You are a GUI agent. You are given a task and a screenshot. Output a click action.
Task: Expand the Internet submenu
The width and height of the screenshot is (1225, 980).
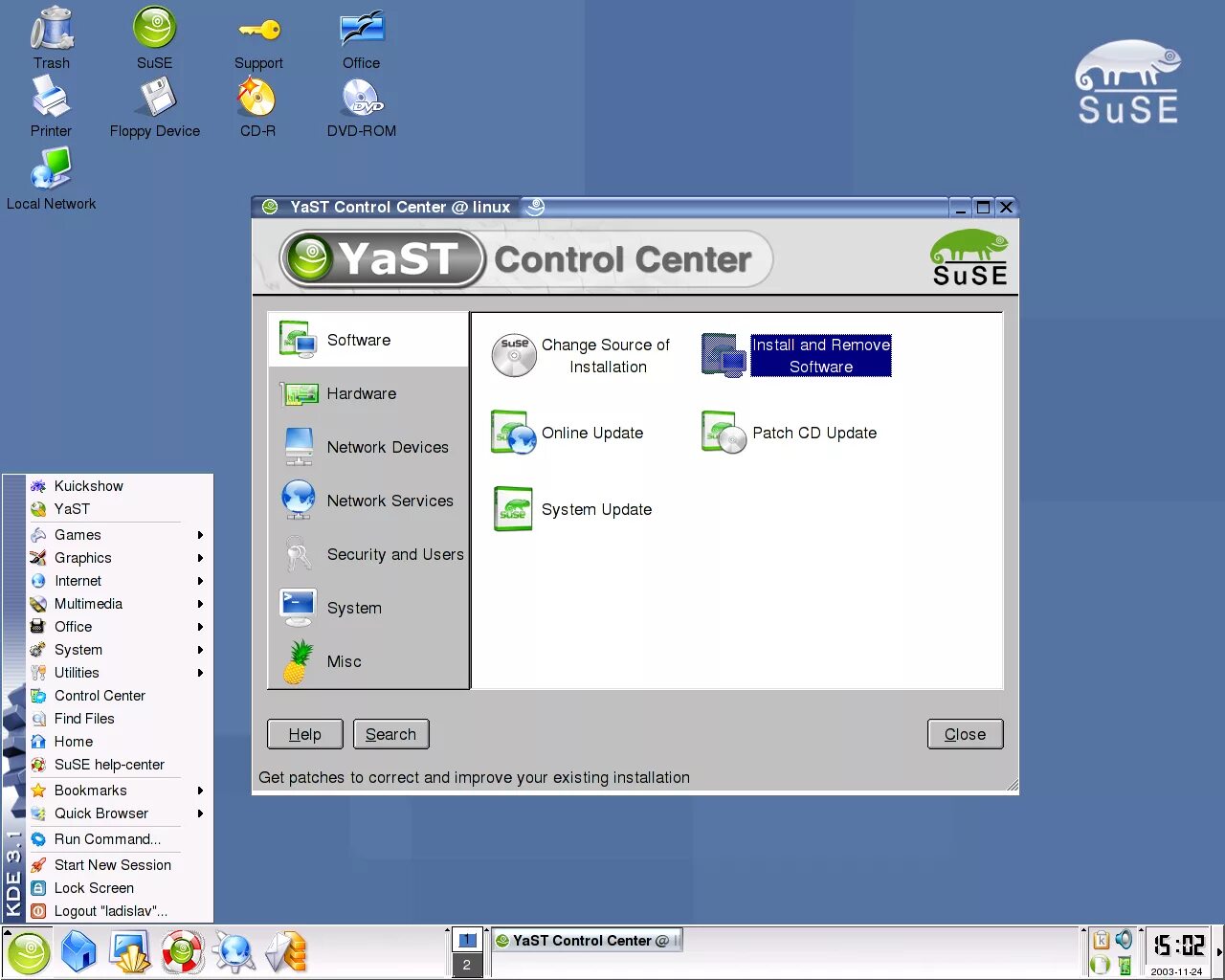119,581
